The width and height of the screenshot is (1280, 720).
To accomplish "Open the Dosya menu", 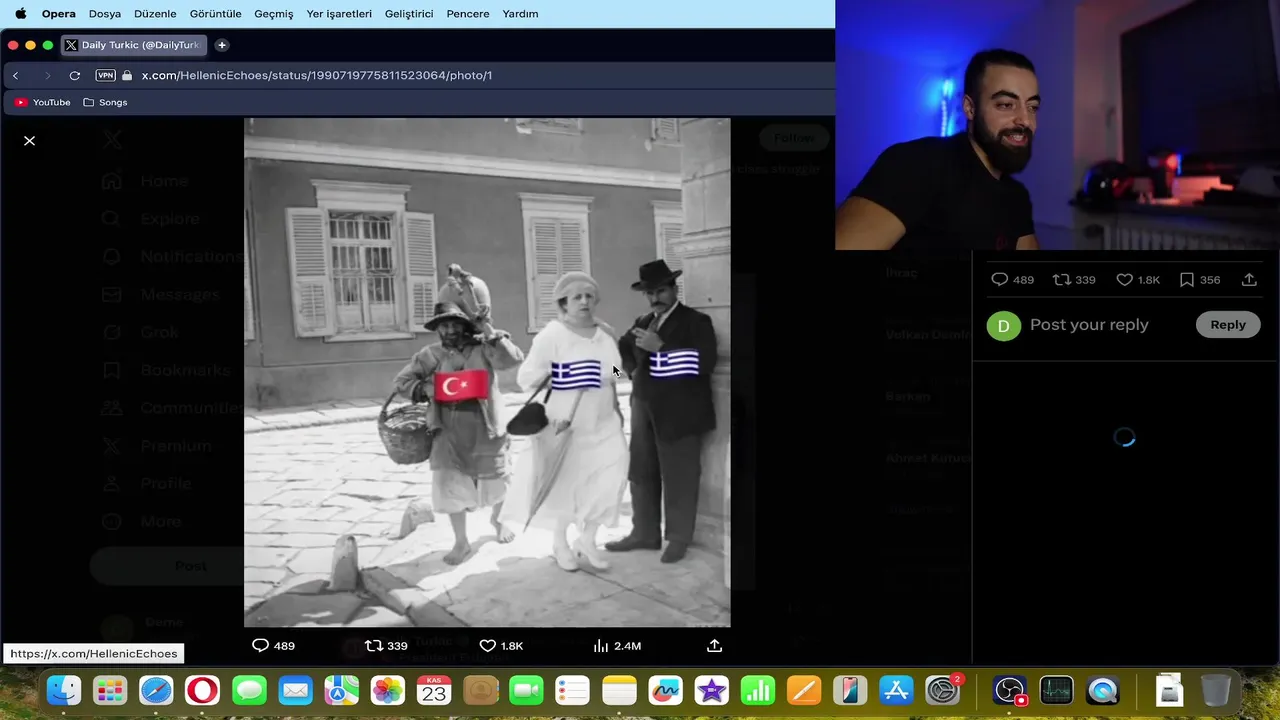I will pos(105,14).
